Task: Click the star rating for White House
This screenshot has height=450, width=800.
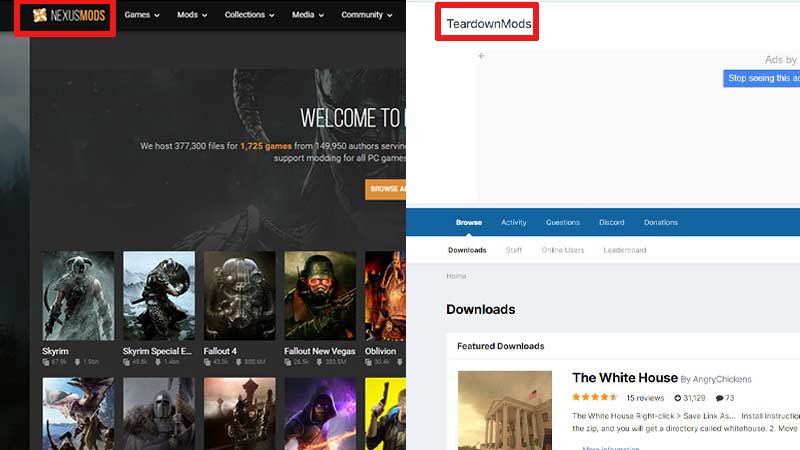Action: point(595,397)
